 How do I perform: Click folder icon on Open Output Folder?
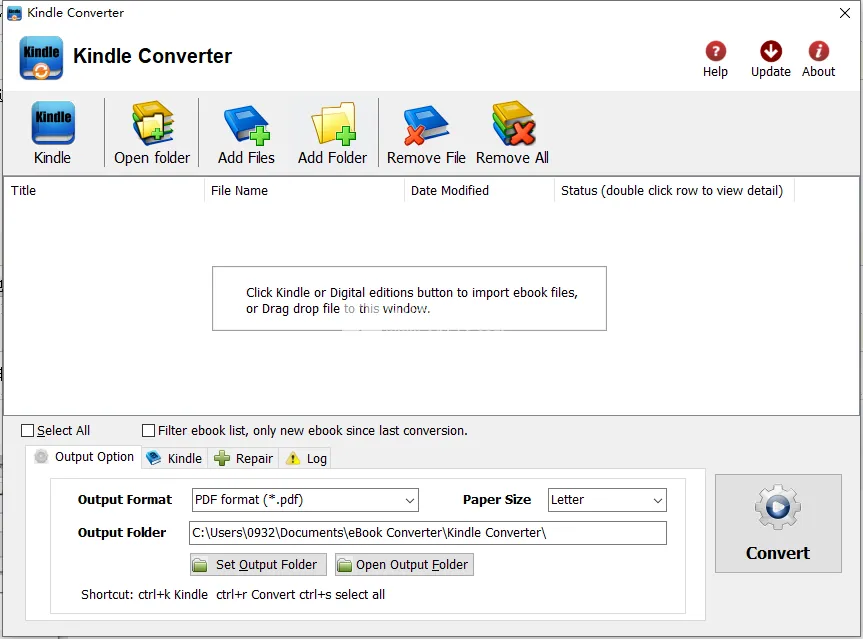[x=345, y=565]
